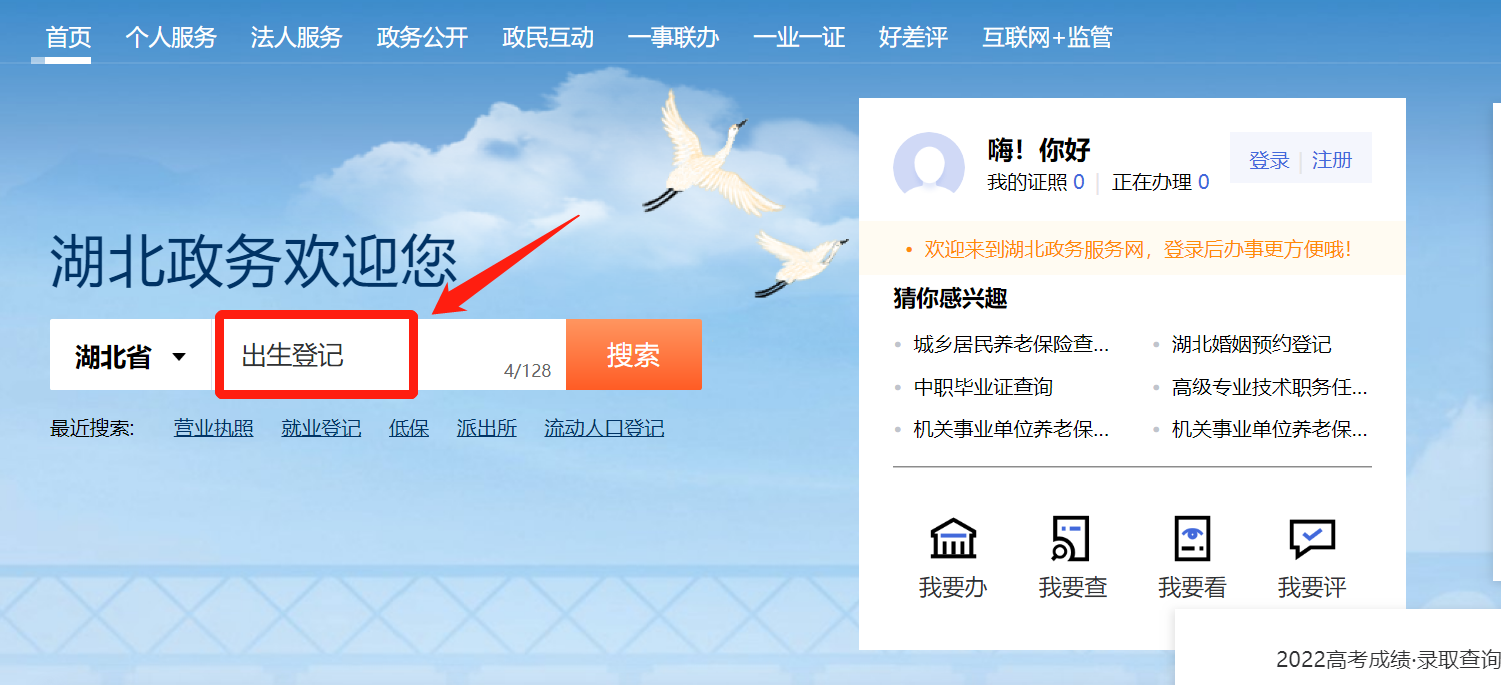Click the 登录 link

pyautogui.click(x=1269, y=160)
